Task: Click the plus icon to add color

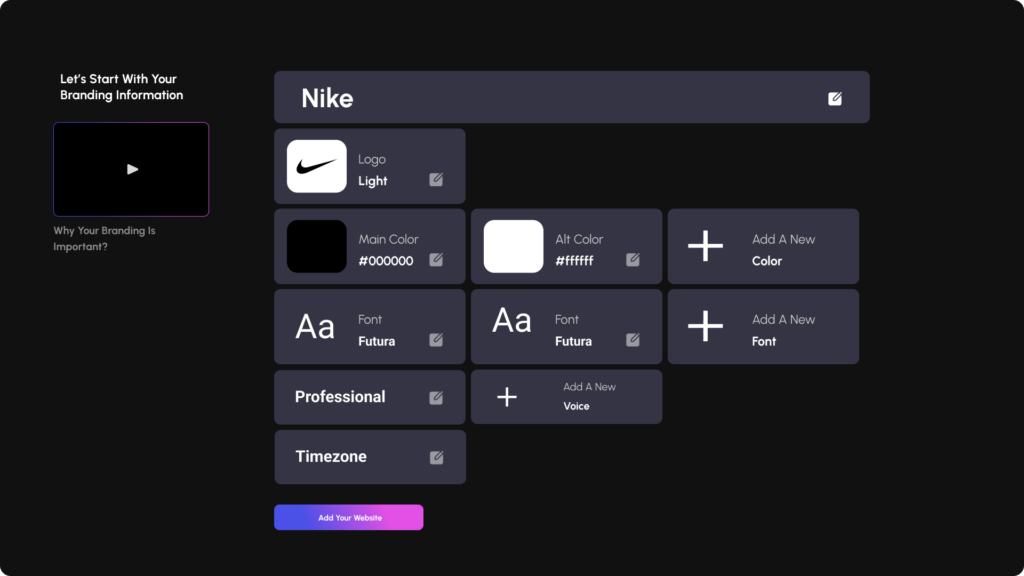Action: pyautogui.click(x=705, y=246)
